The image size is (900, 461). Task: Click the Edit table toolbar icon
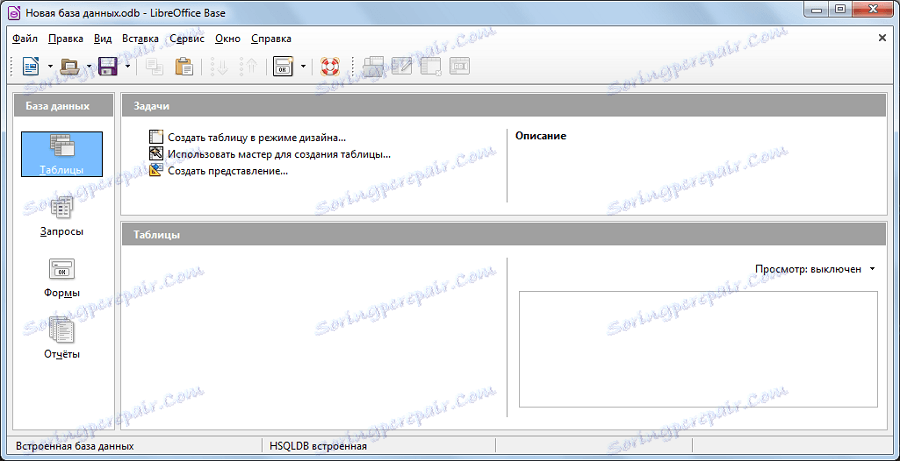pos(402,67)
